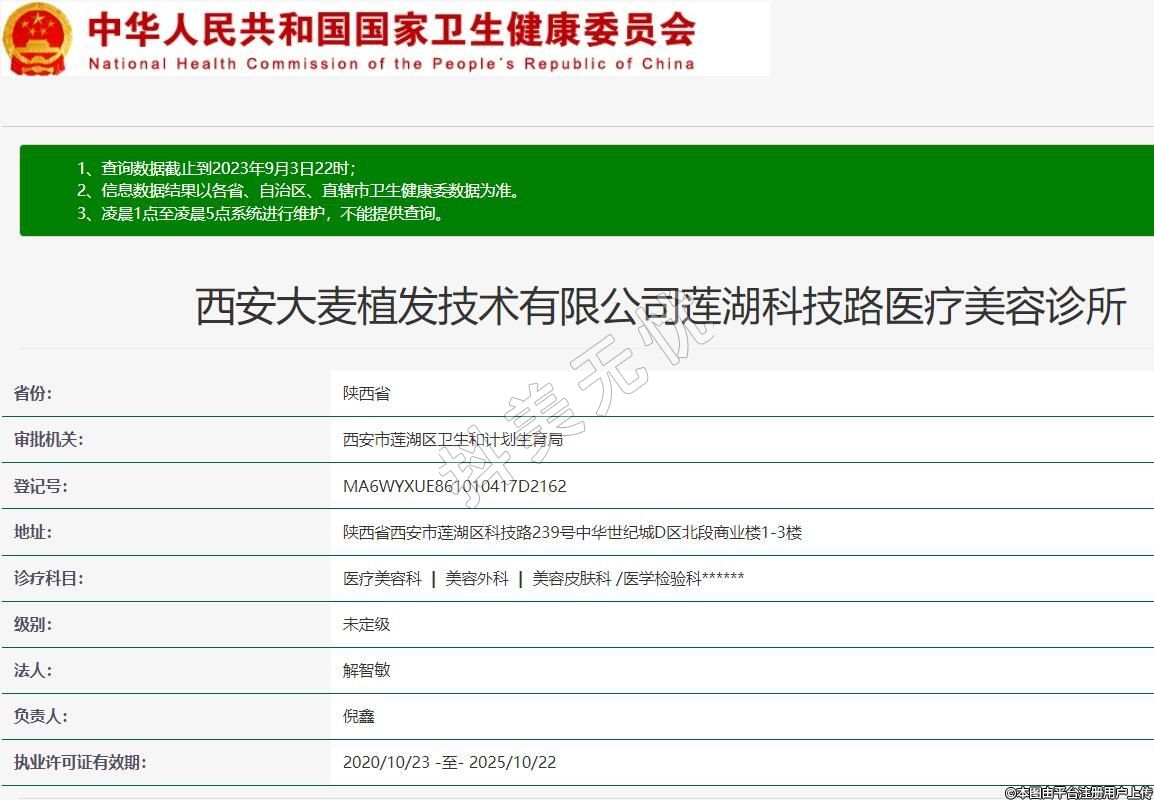The height and width of the screenshot is (800, 1154).
Task: Select the 未定级 level value
Action: (366, 625)
